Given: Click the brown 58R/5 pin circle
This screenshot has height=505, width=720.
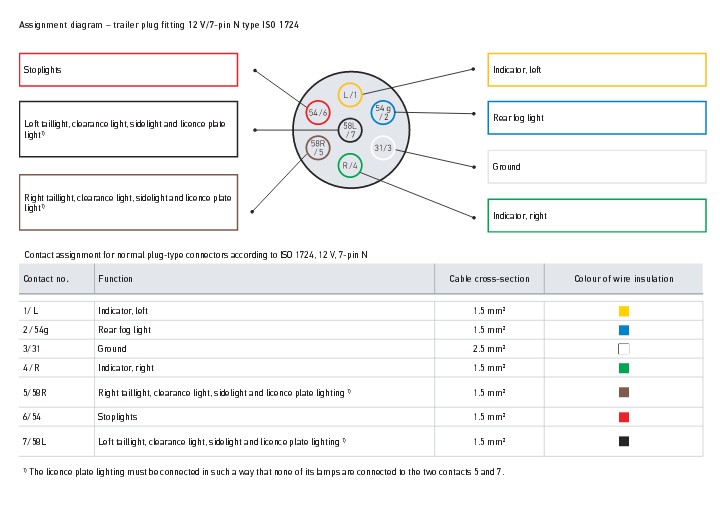Looking at the screenshot, I should point(318,148).
